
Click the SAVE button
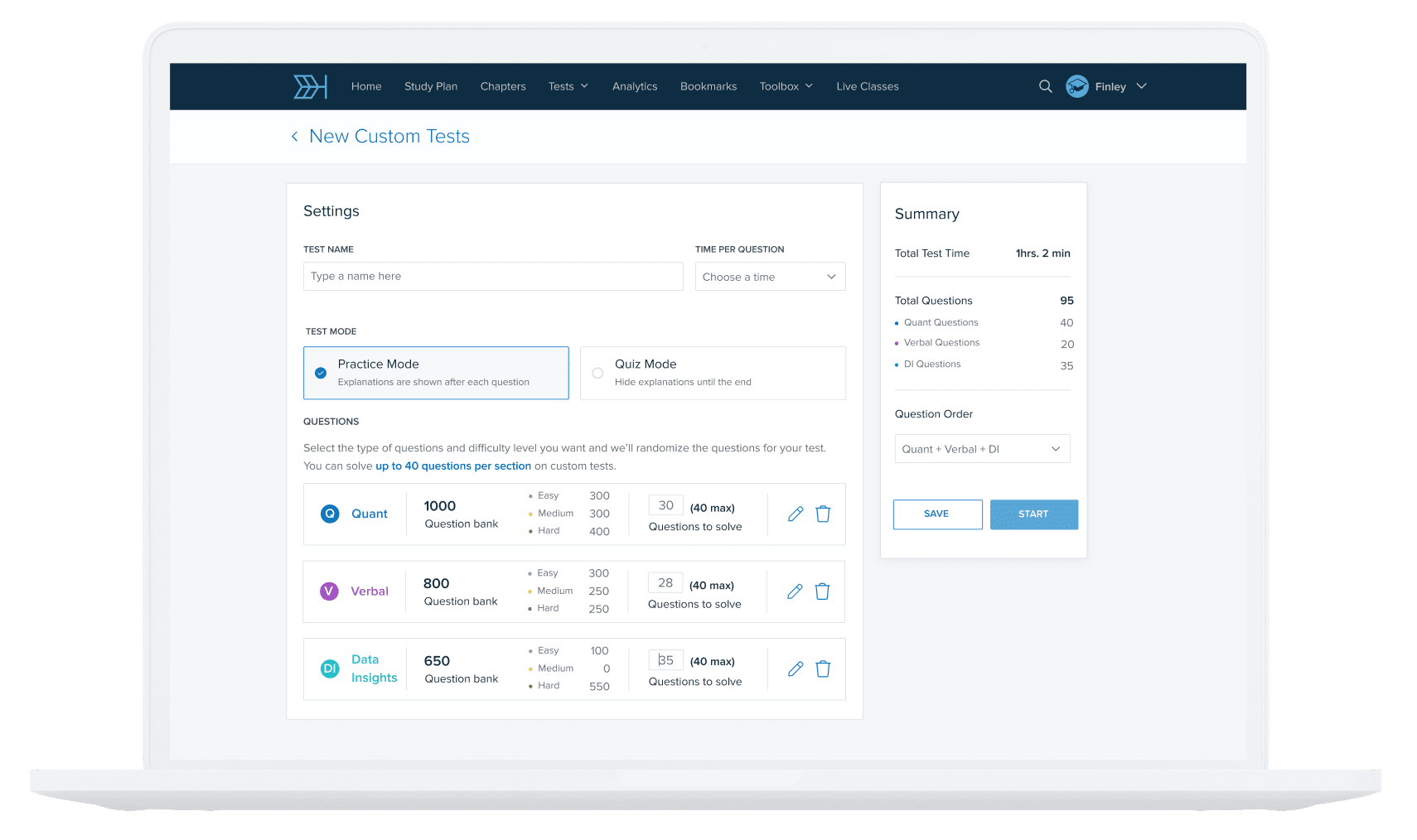pyautogui.click(x=937, y=514)
